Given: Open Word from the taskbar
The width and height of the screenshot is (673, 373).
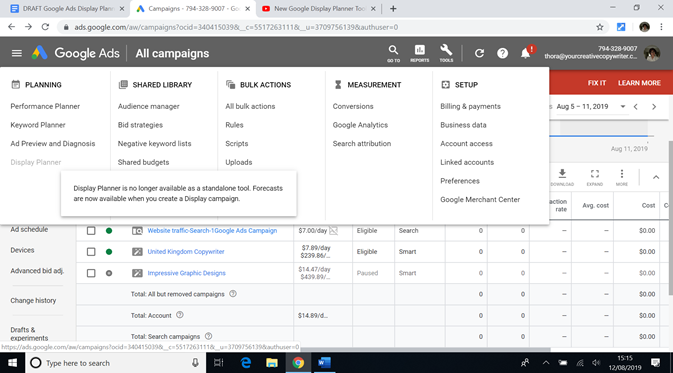Looking at the screenshot, I should [324, 363].
